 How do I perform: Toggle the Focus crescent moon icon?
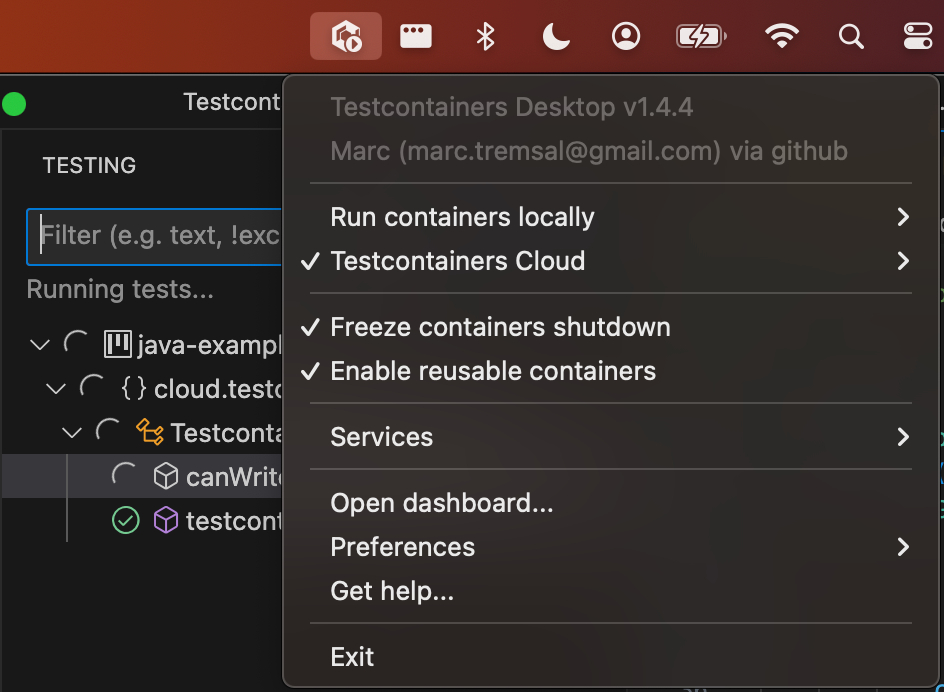coord(556,36)
